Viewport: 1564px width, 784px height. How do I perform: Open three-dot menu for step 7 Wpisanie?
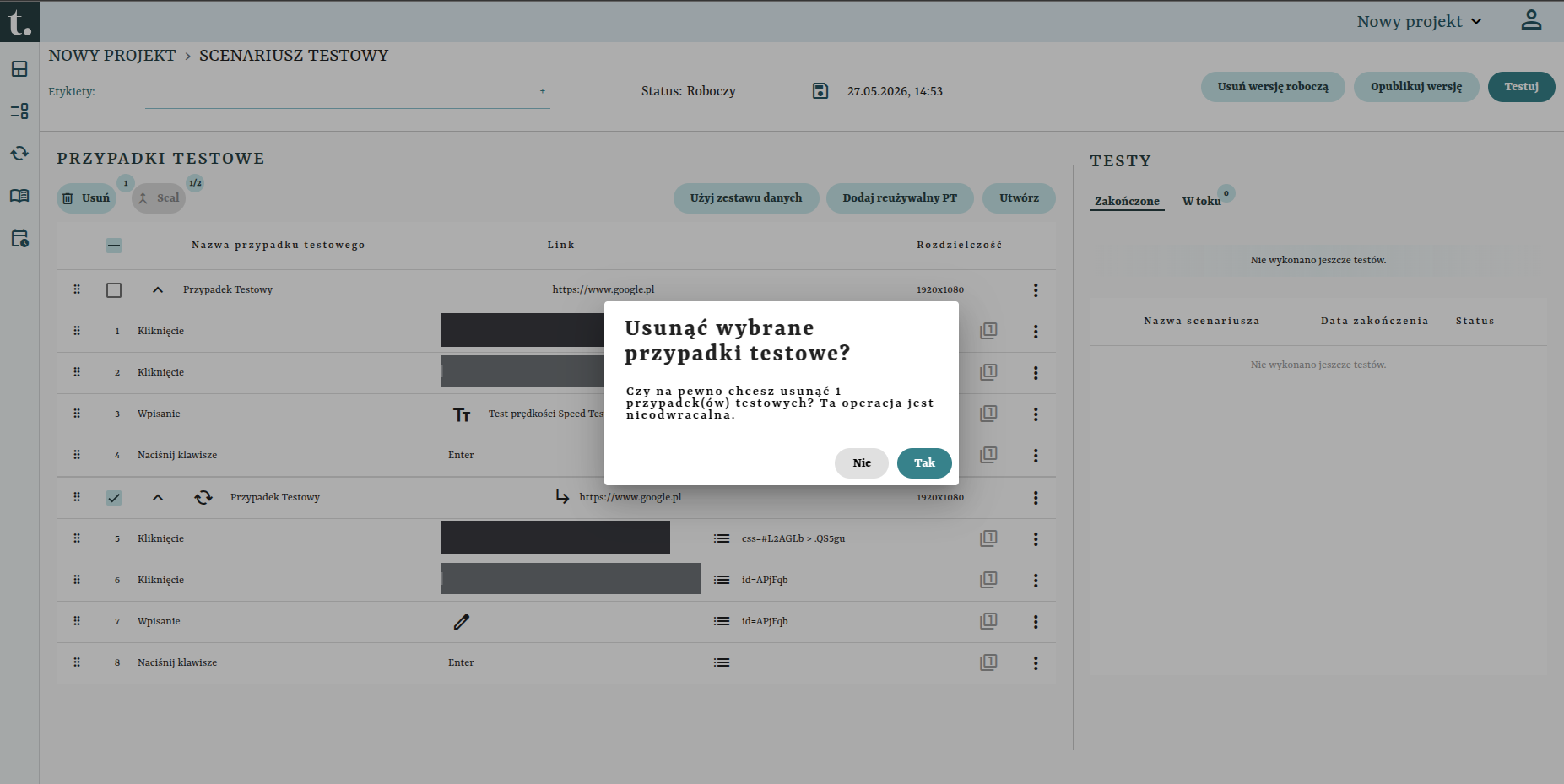(x=1036, y=622)
